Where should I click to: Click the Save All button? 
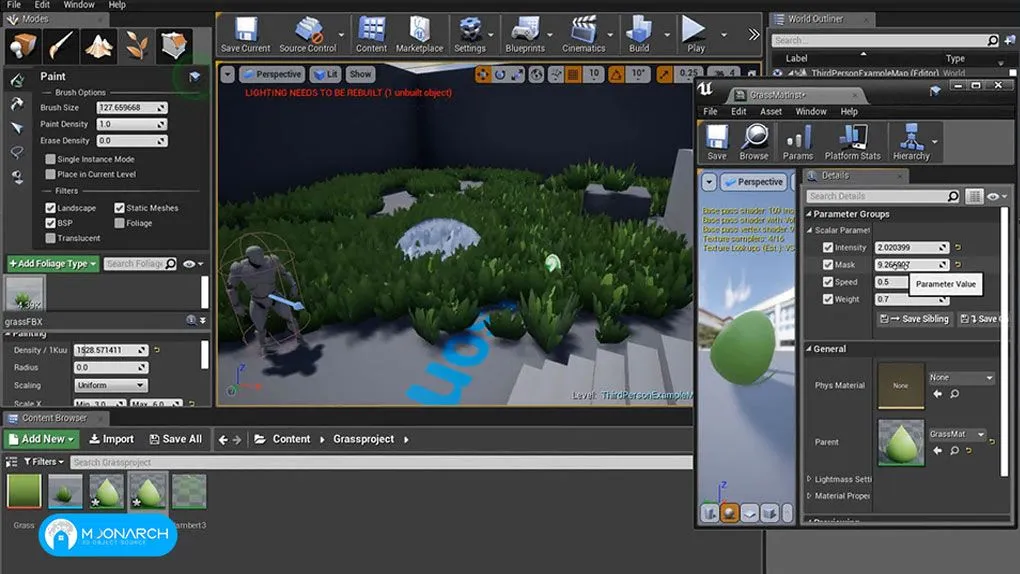tap(175, 439)
